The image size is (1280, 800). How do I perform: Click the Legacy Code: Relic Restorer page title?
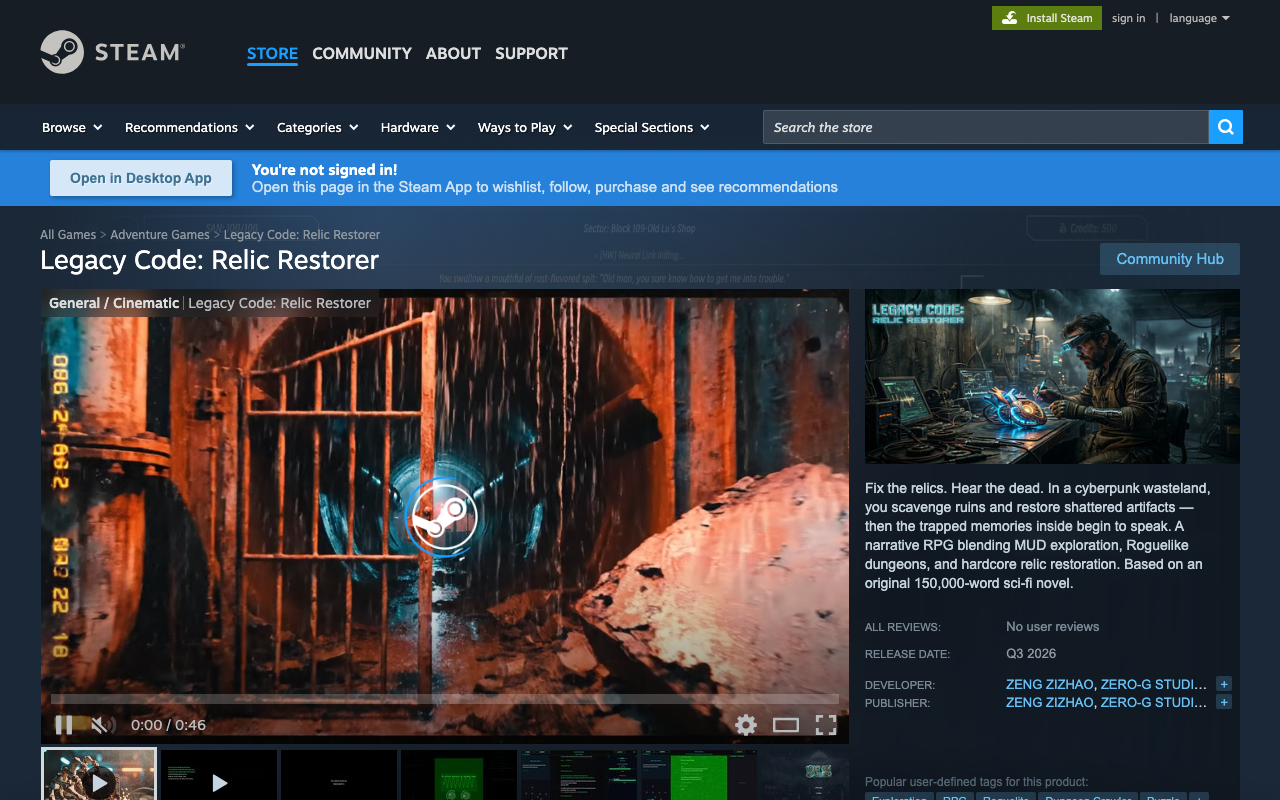[x=210, y=260]
